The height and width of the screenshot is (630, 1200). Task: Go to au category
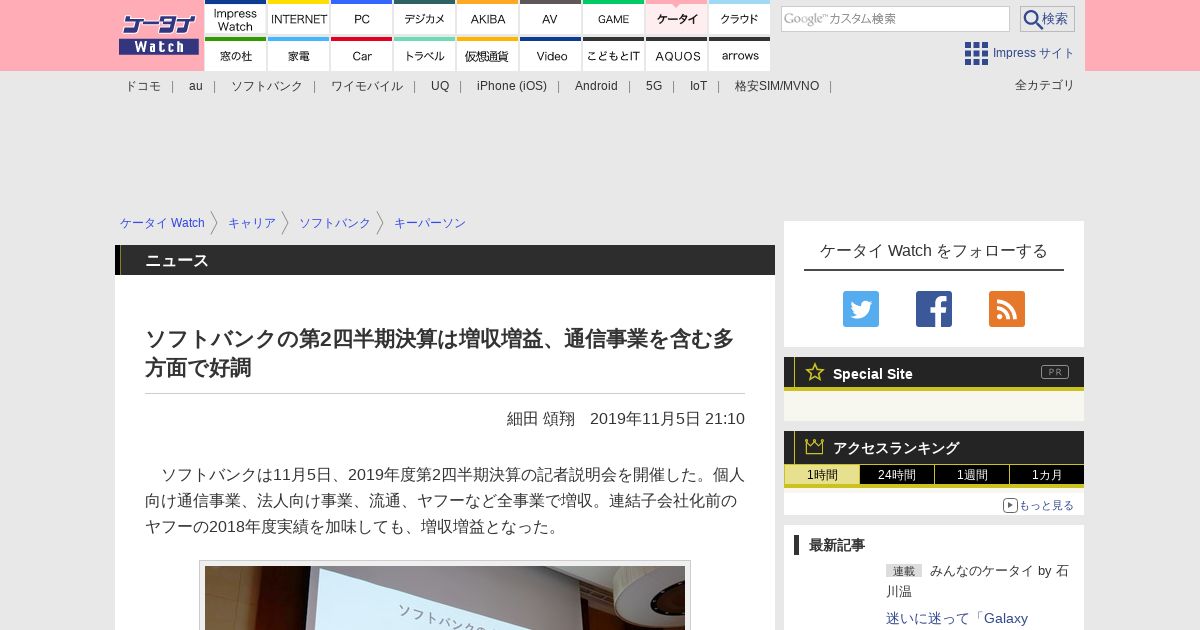196,86
